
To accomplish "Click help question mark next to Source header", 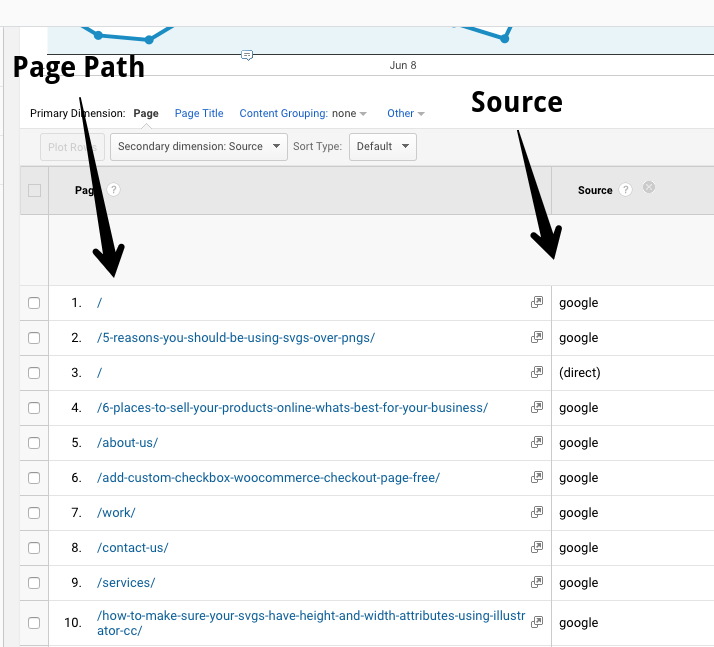I will coord(626,190).
